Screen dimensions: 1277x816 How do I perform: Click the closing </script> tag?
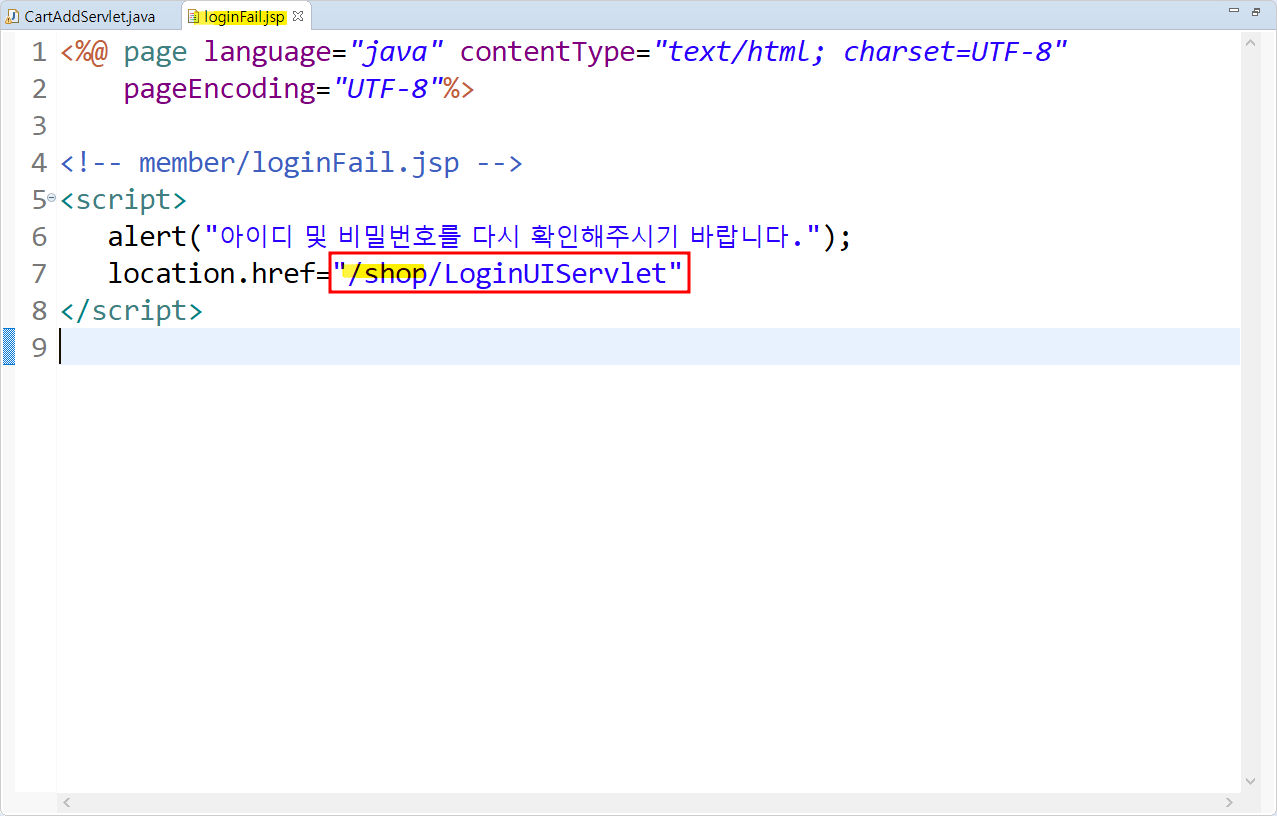click(131, 310)
